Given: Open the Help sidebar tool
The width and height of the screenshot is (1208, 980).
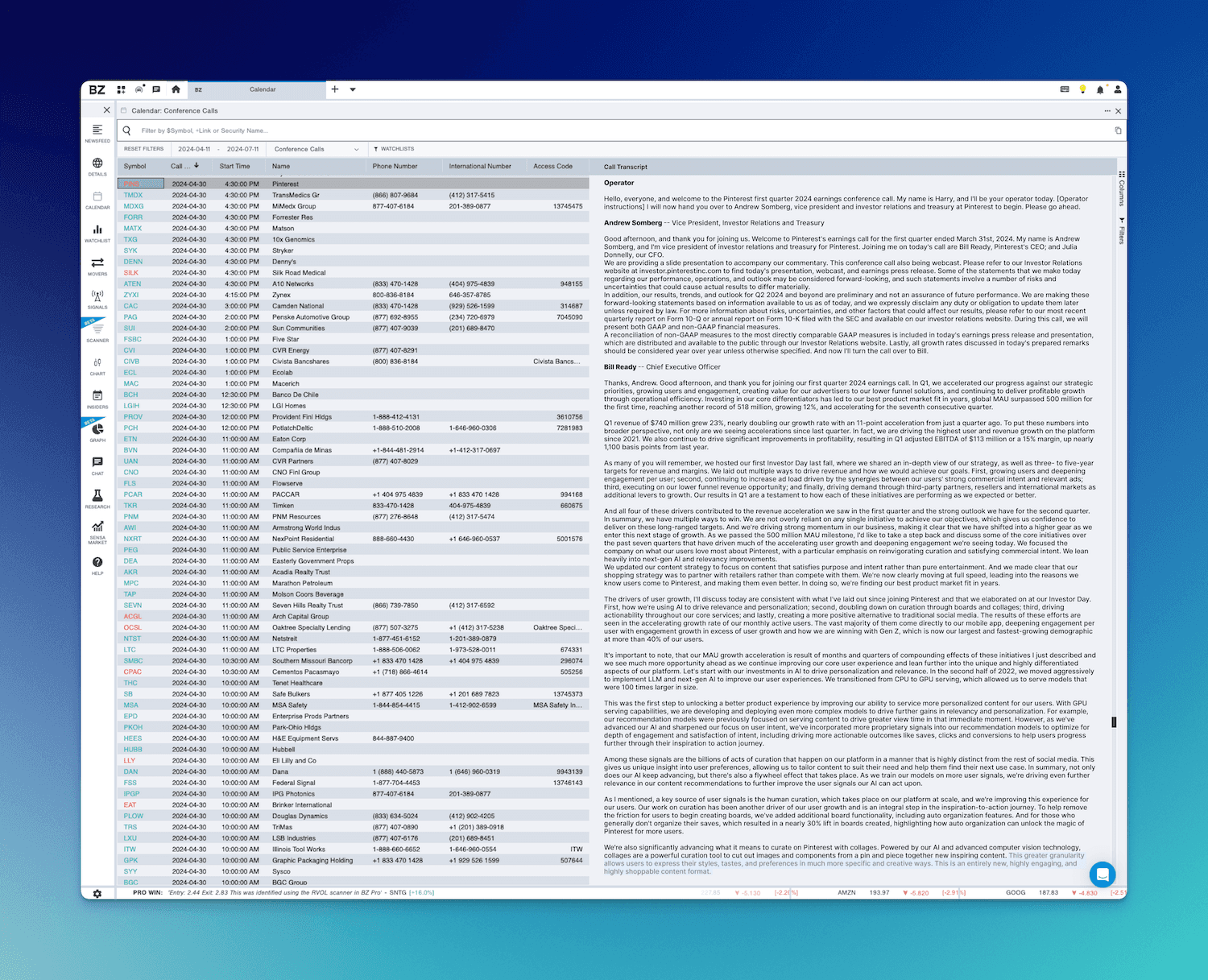Looking at the screenshot, I should pyautogui.click(x=97, y=566).
